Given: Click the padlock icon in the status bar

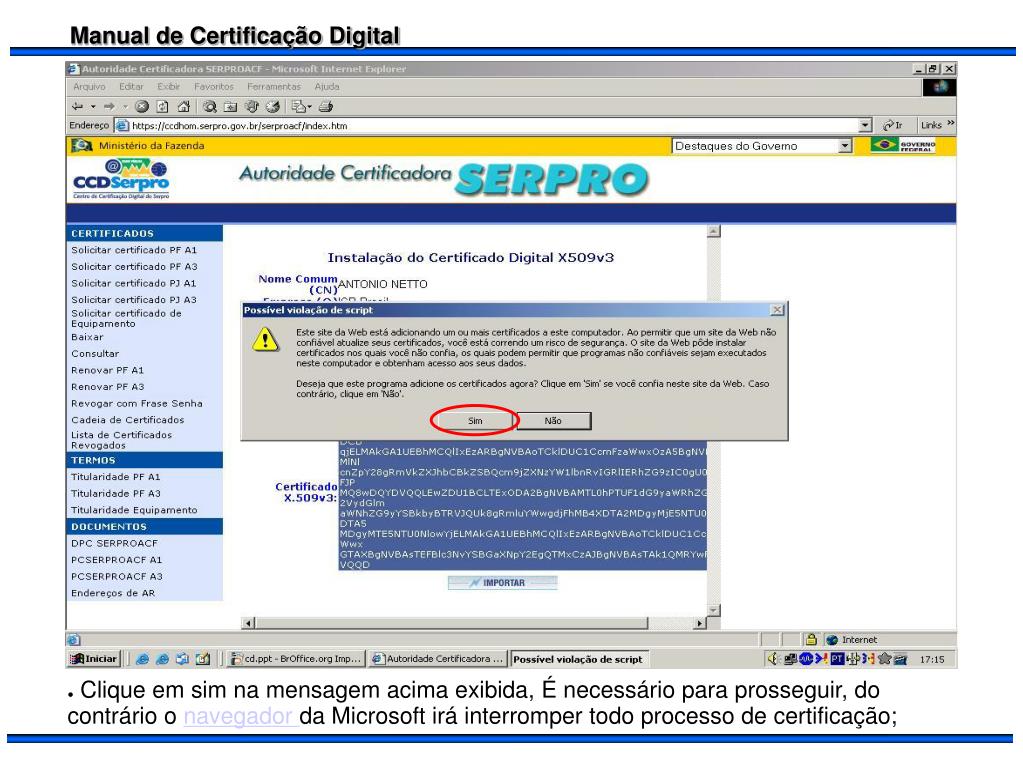Looking at the screenshot, I should (811, 640).
